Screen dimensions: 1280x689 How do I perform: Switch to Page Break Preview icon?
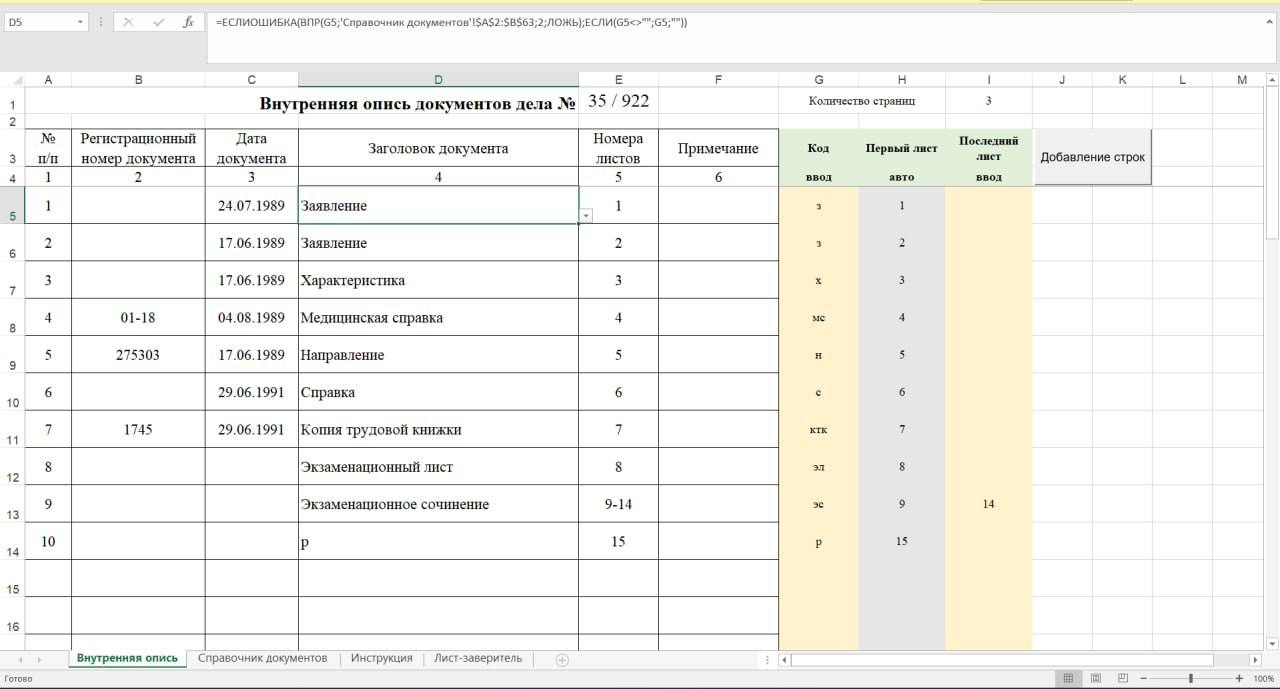click(1124, 678)
